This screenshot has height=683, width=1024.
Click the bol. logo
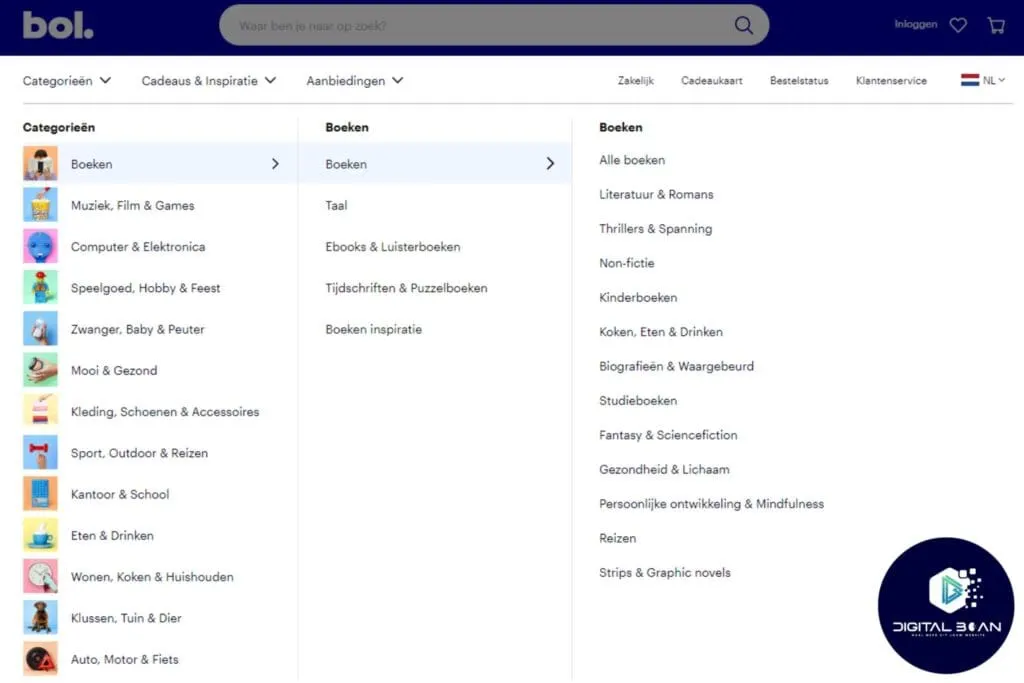point(58,25)
